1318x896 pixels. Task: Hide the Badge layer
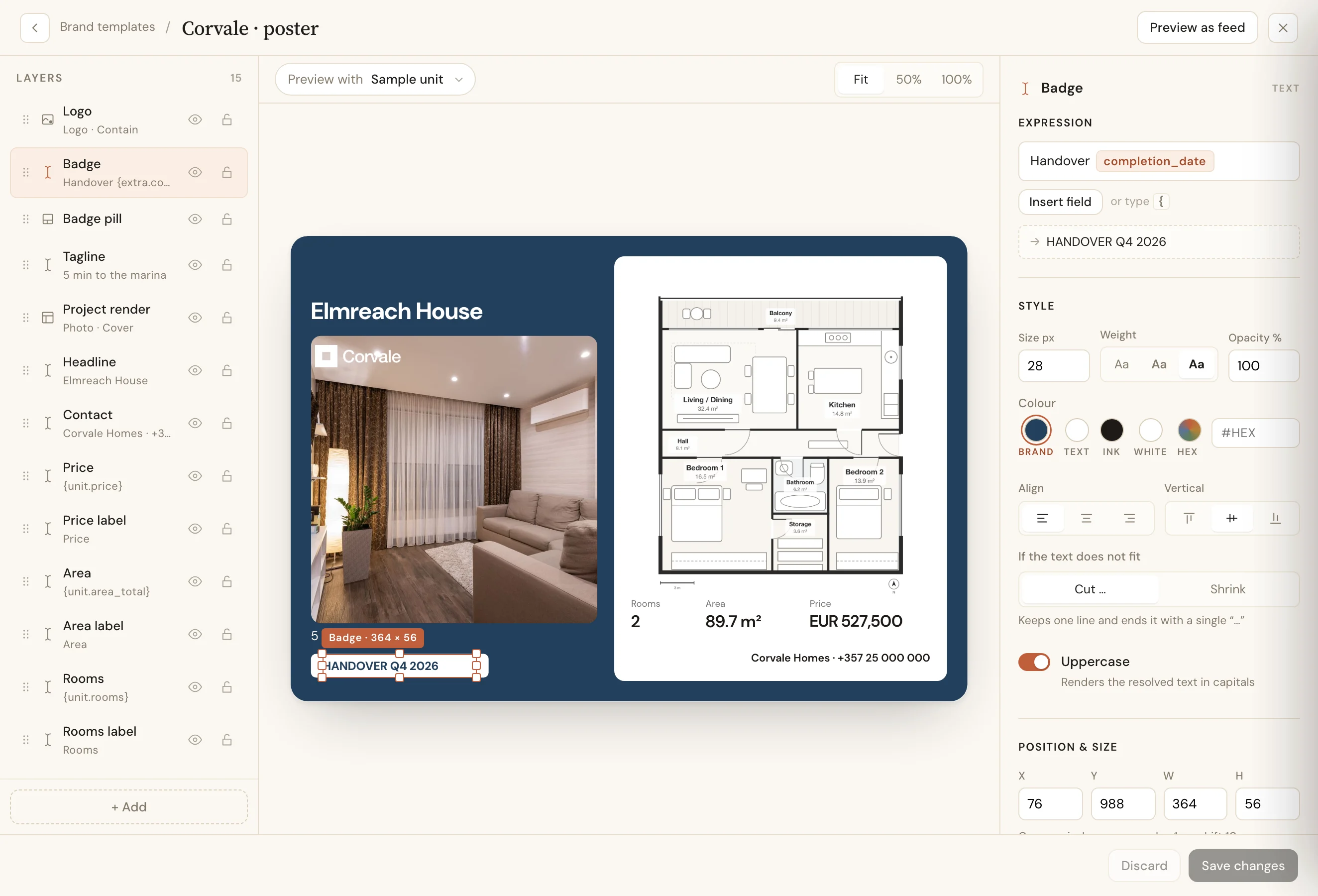(195, 172)
